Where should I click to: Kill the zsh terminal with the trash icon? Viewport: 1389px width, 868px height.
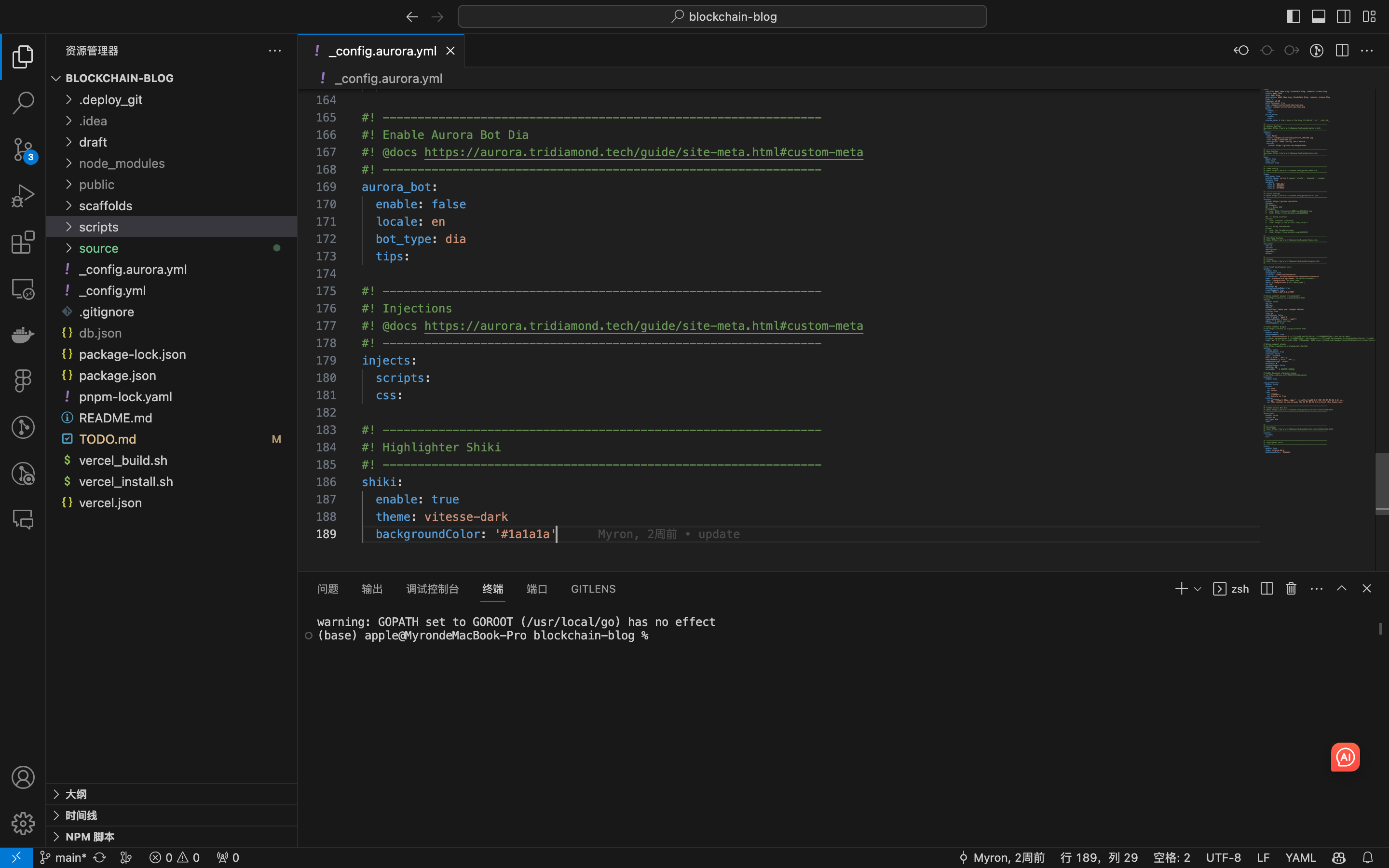pyautogui.click(x=1290, y=588)
